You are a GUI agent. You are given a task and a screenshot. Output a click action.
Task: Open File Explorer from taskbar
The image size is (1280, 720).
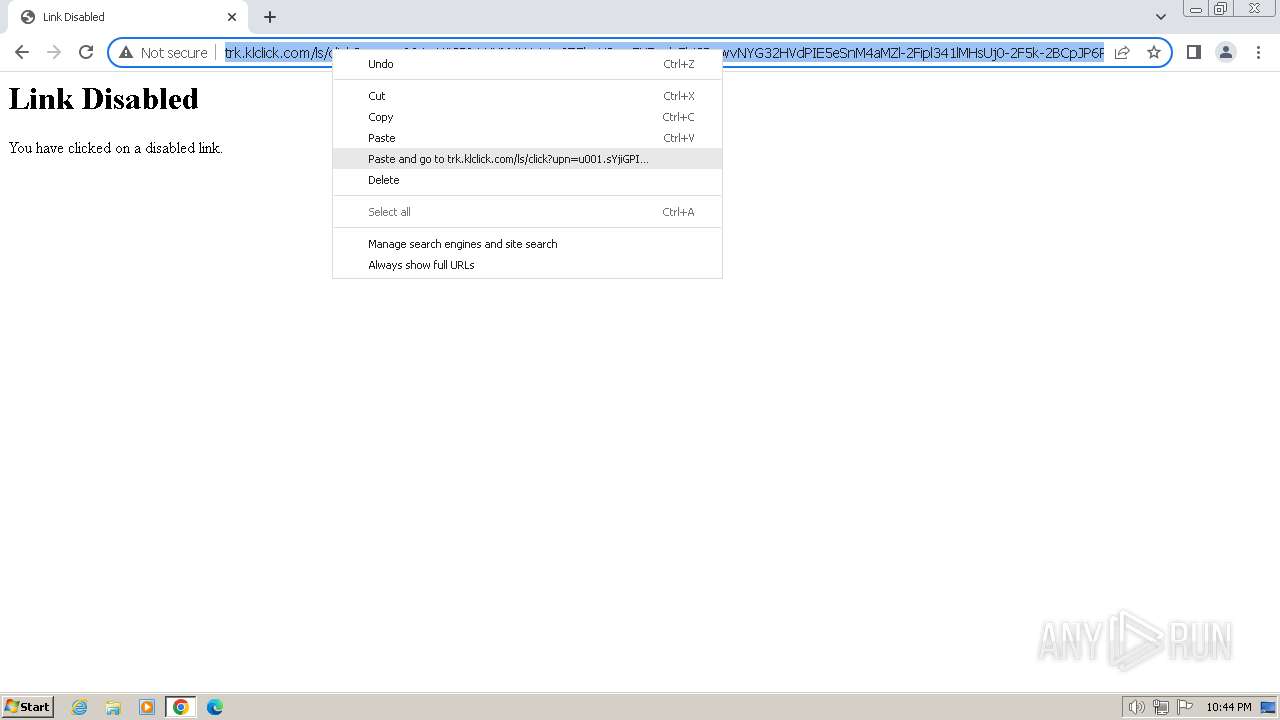[x=113, y=707]
